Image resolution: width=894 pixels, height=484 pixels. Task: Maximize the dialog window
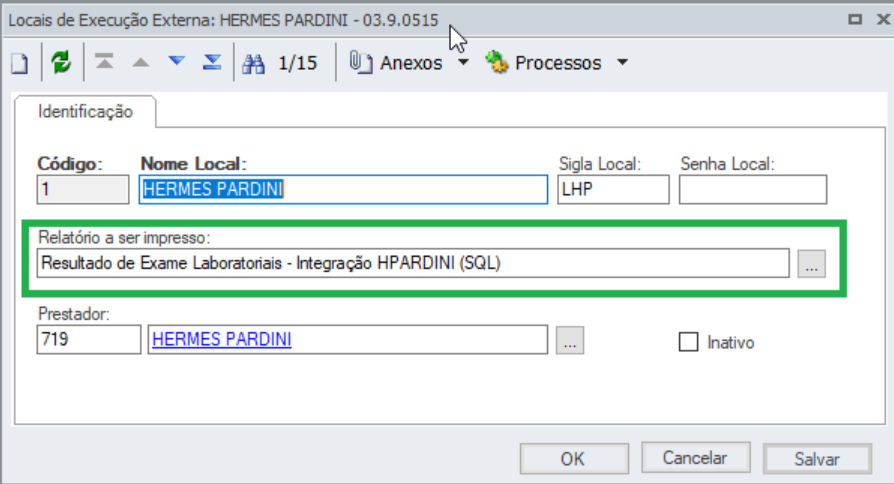coord(855,19)
